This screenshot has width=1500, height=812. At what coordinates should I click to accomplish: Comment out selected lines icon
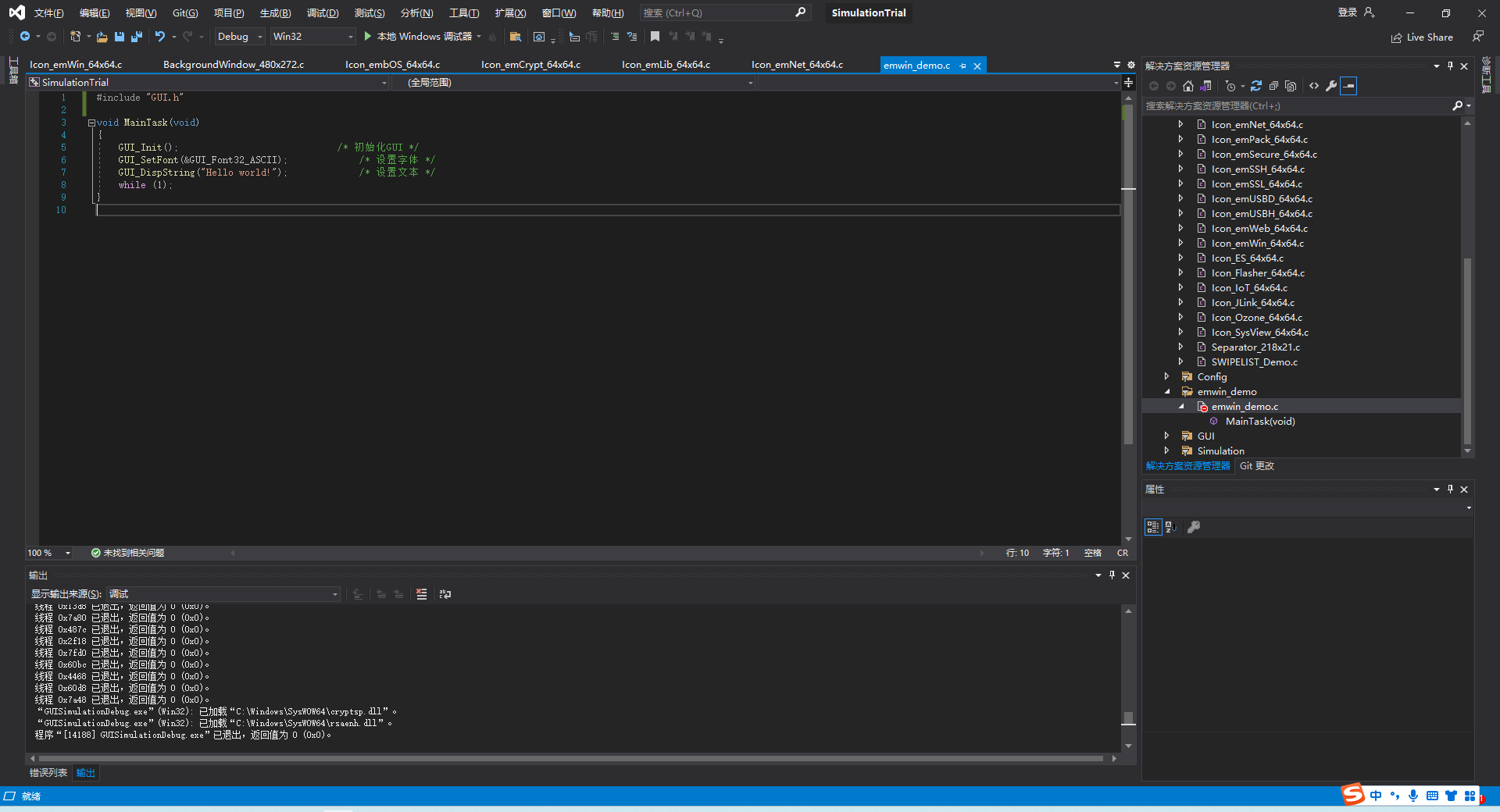point(615,37)
